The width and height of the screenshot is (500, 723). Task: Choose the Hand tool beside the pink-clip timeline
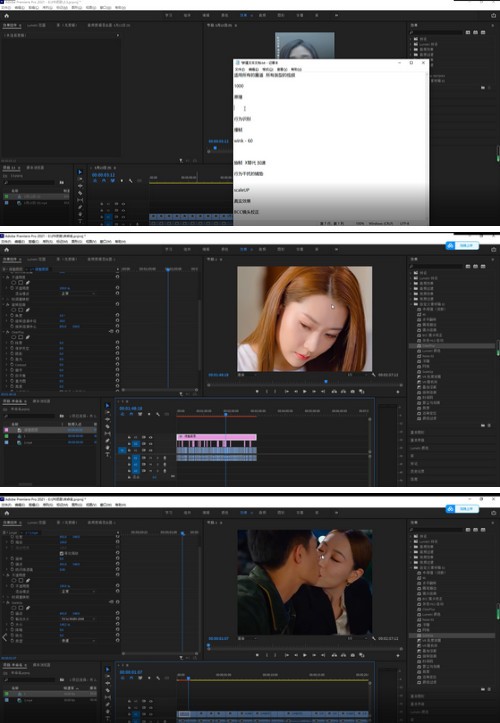pyautogui.click(x=107, y=448)
